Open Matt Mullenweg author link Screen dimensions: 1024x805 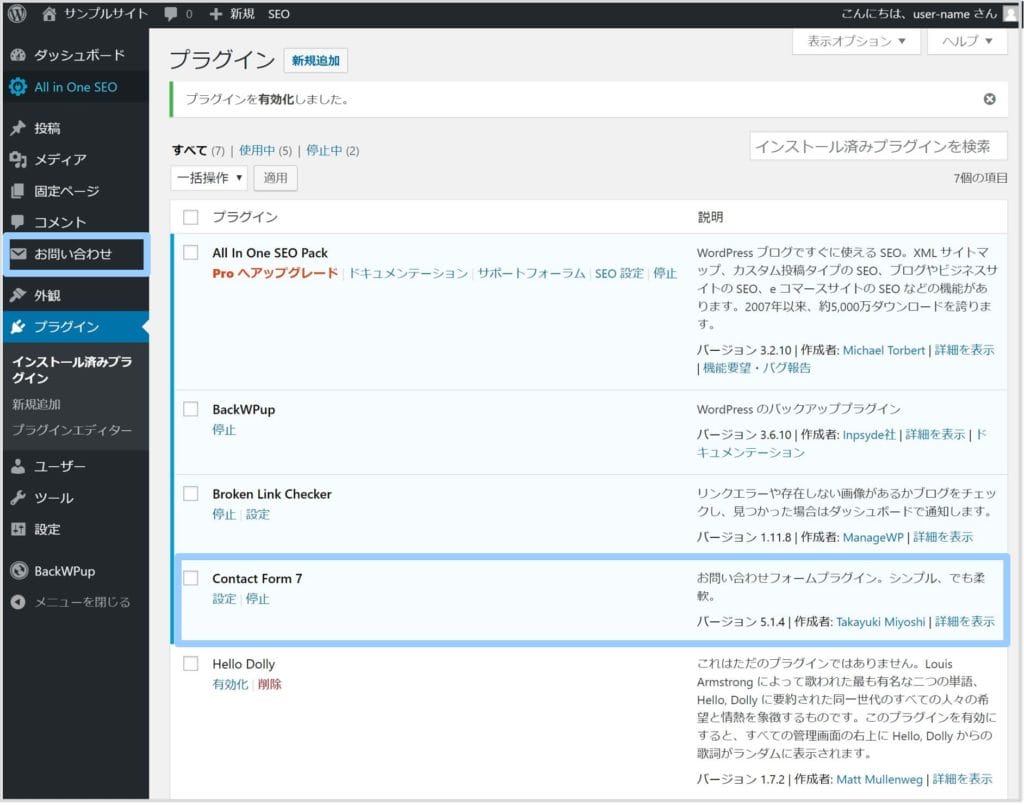pyautogui.click(x=879, y=779)
